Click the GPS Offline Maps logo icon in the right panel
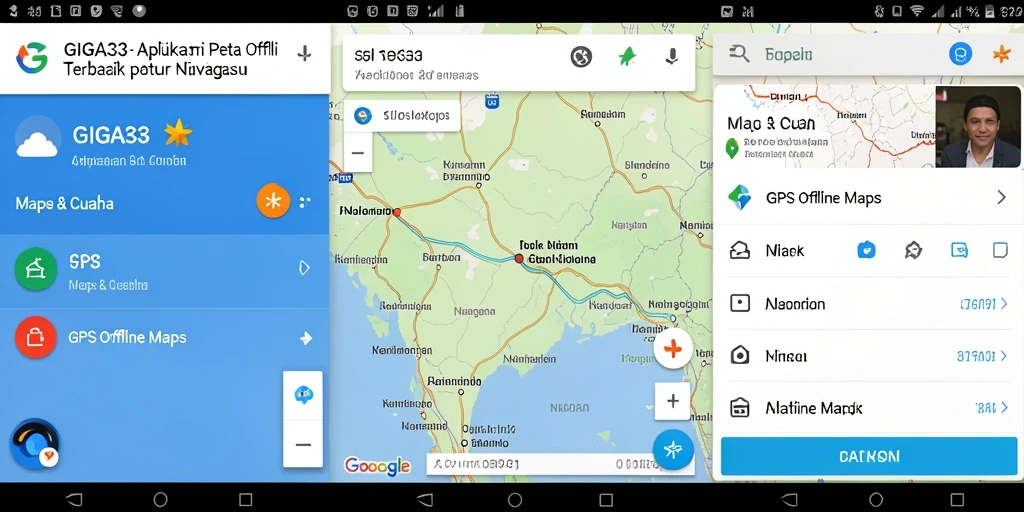This screenshot has width=1024, height=512. 740,197
